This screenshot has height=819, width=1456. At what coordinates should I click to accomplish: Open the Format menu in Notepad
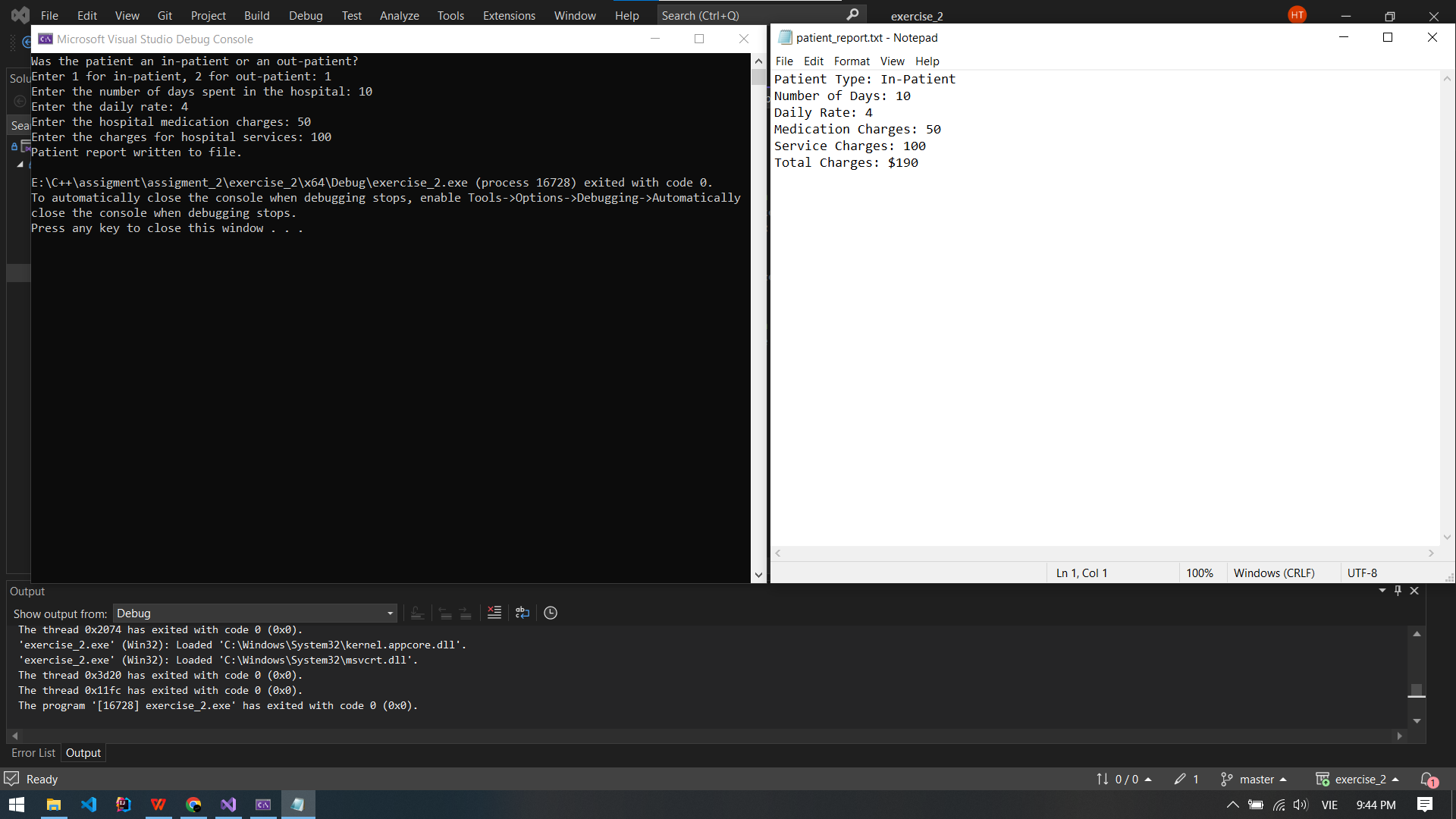coord(851,61)
